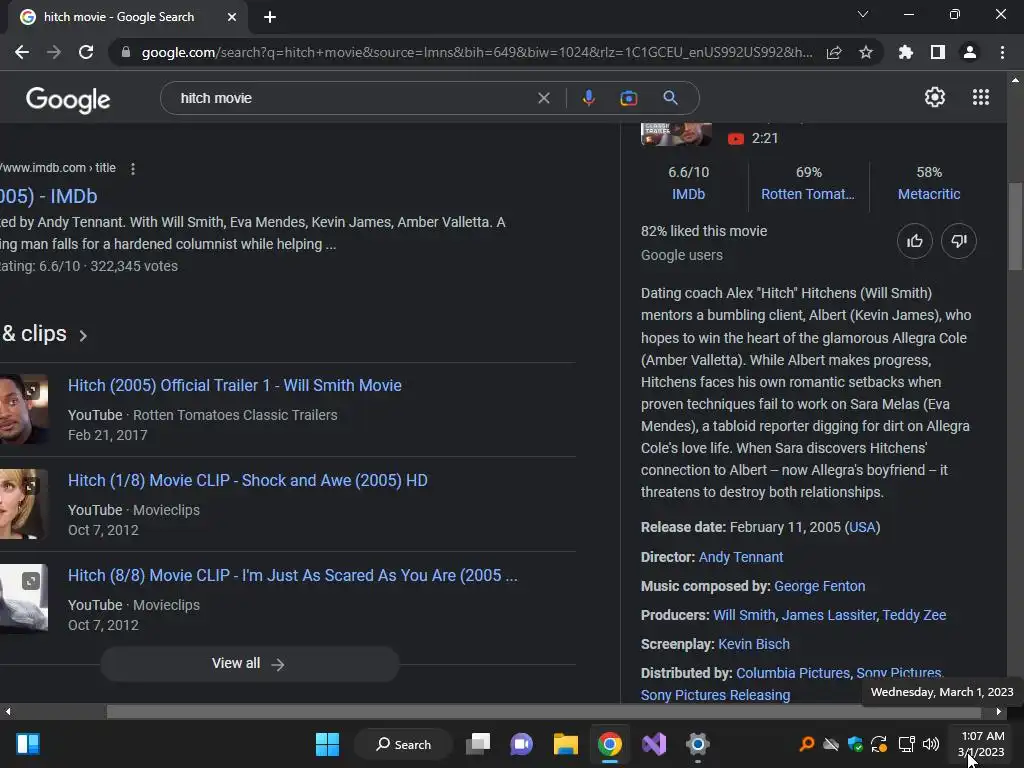
Task: Open Chrome three-dot menu
Action: 1002,52
